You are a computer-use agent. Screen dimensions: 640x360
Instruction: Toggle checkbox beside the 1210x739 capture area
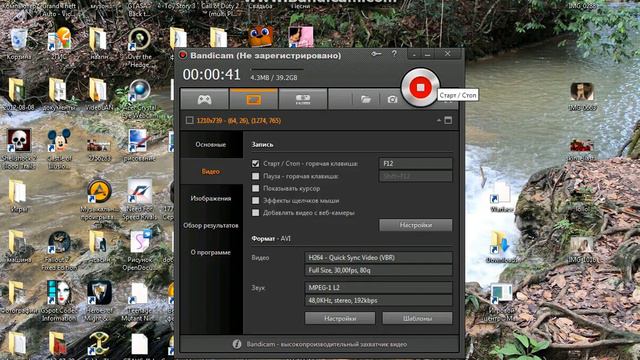(189, 120)
